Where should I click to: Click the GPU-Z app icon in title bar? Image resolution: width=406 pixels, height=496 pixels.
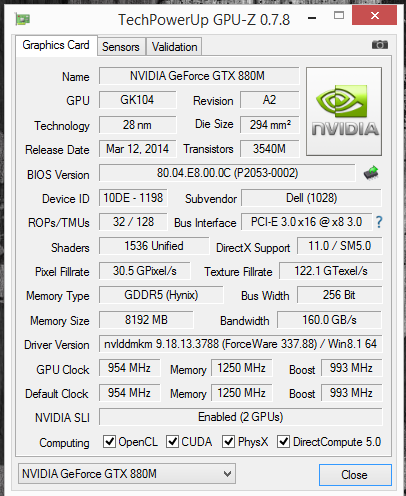coord(23,19)
